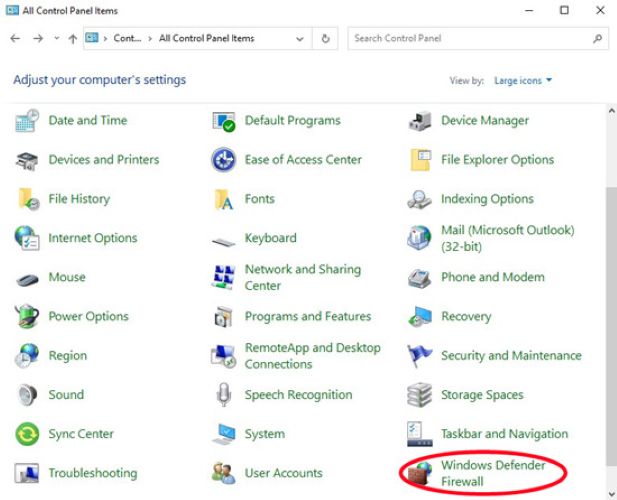The image size is (617, 500).
Task: Open the Windows Defender Firewall brick icon
Action: (x=419, y=473)
